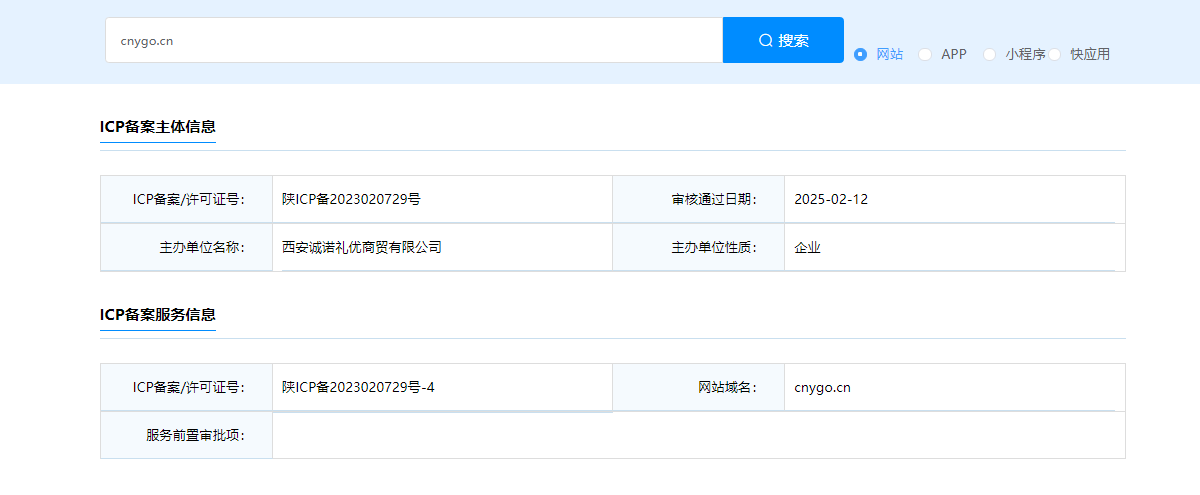Click the 审核通过日期 label cell
This screenshot has width=1200, height=495.
[x=698, y=199]
